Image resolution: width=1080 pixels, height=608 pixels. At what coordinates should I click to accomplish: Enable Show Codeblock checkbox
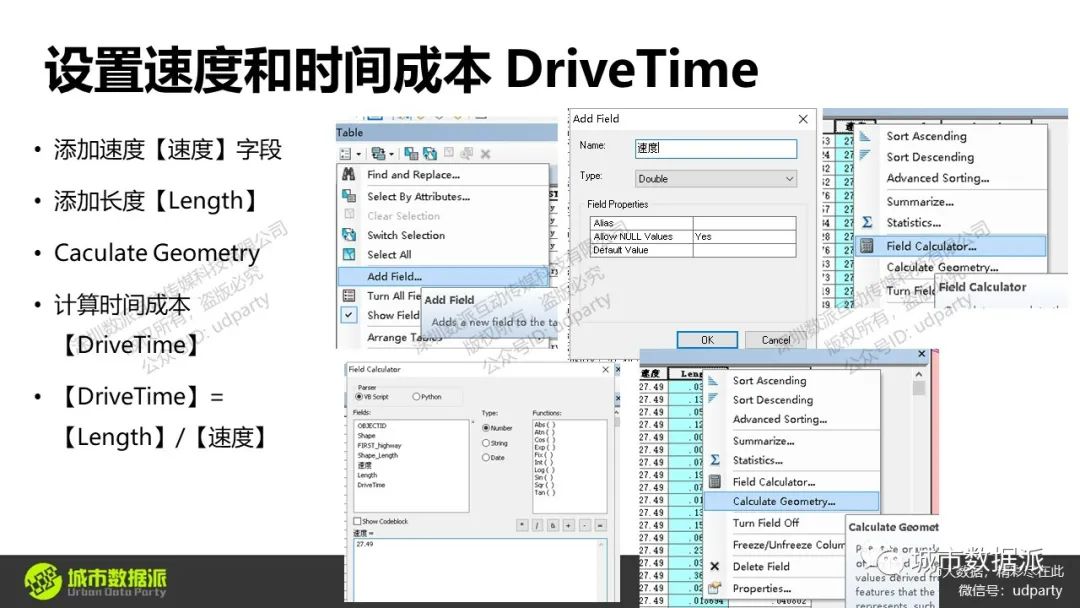tap(357, 521)
